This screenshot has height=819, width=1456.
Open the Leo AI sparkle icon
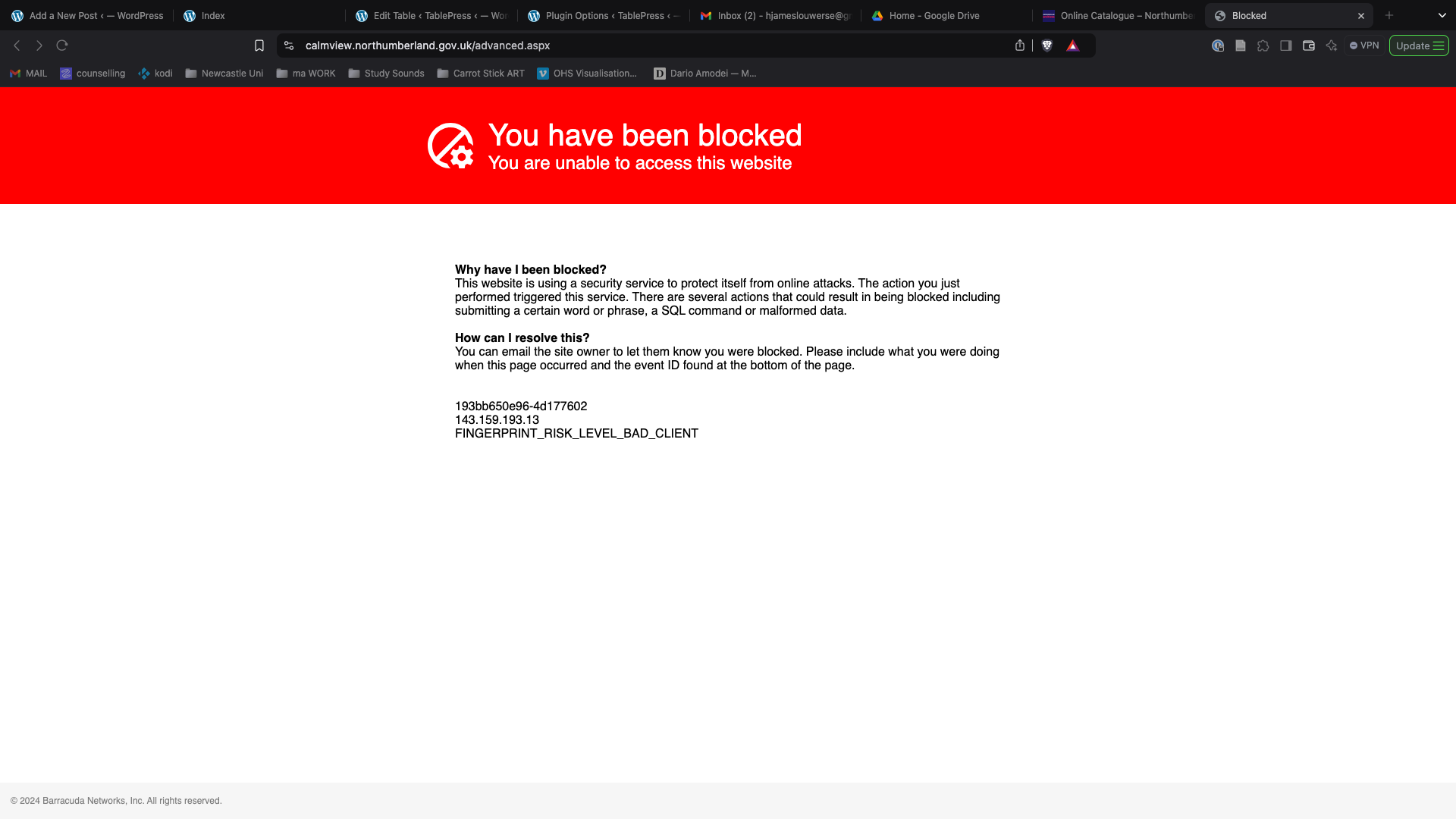pyautogui.click(x=1331, y=45)
